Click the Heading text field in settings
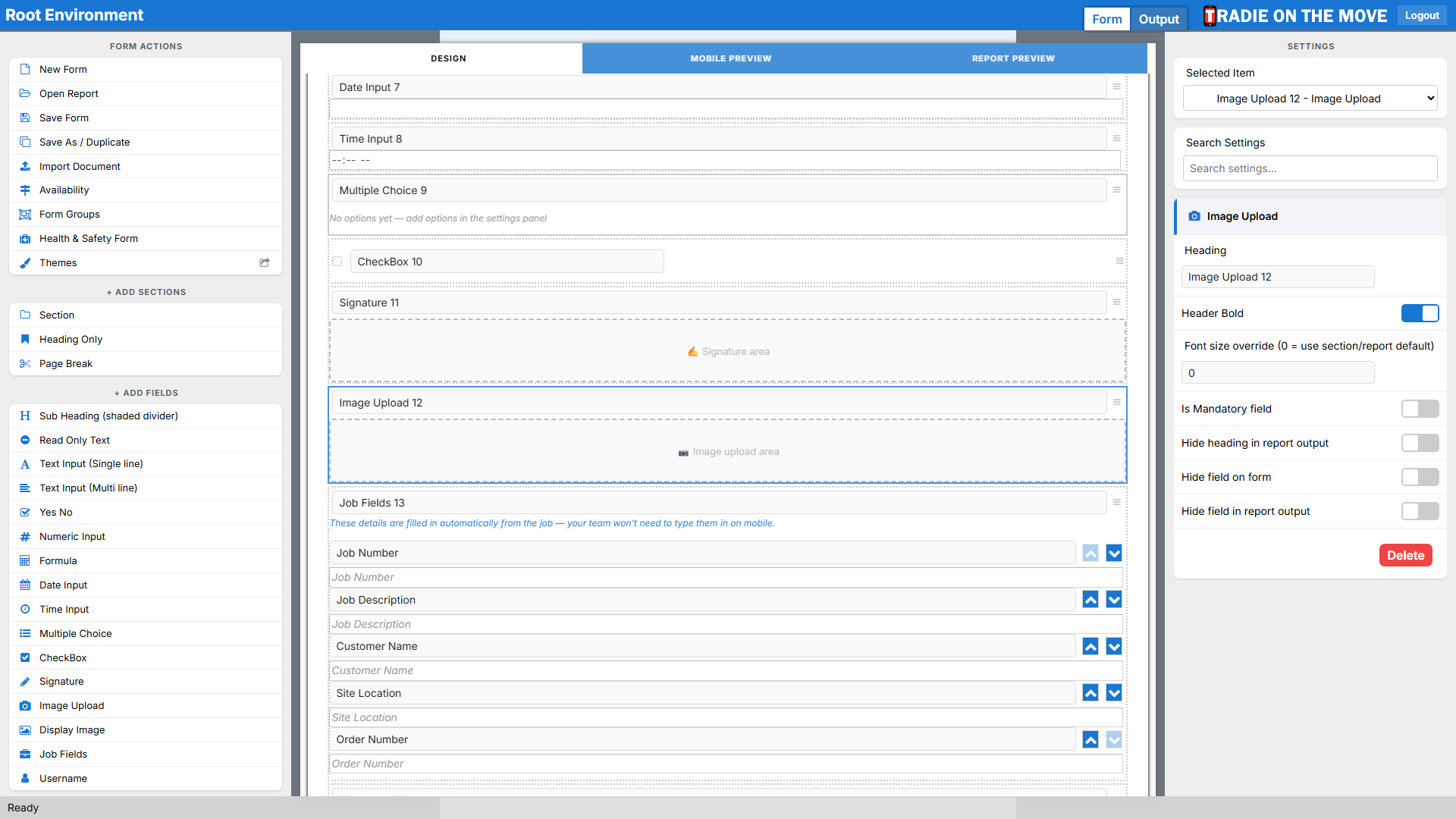Image resolution: width=1456 pixels, height=819 pixels. coord(1278,278)
